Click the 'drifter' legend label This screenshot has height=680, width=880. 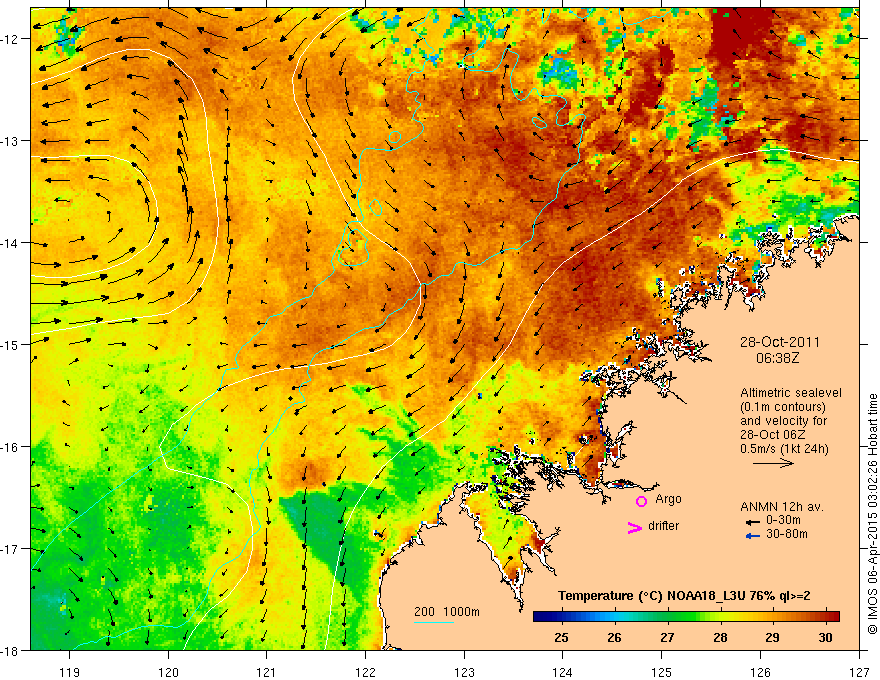(x=663, y=526)
